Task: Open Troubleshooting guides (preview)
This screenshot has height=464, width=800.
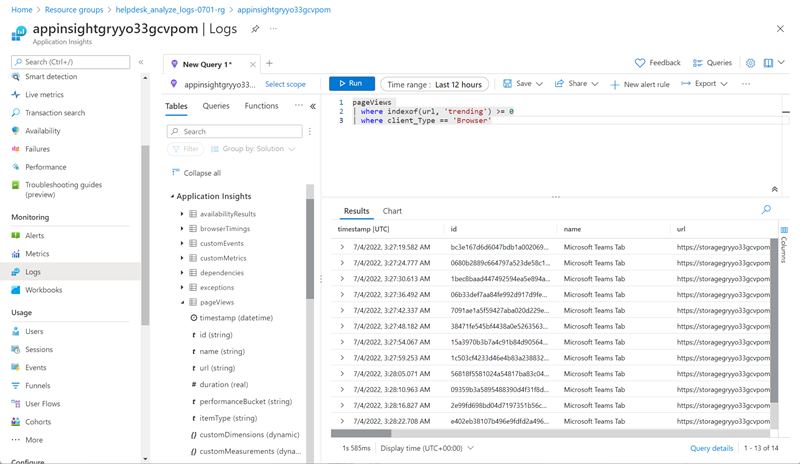Action: 64,189
